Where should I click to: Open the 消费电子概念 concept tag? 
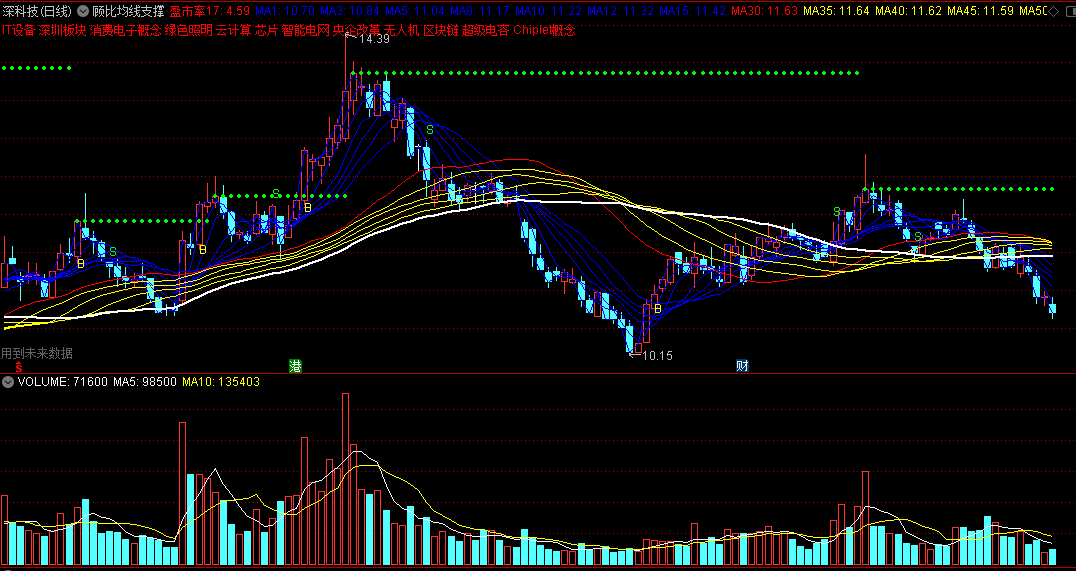point(126,30)
